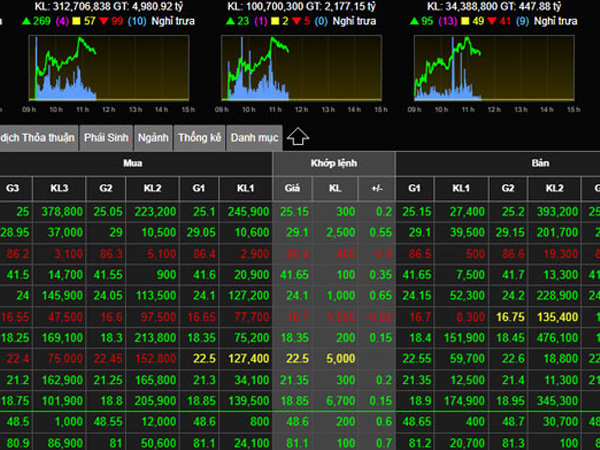
Task: Open the Thỏa thuận transactions tab
Action: tap(38, 138)
